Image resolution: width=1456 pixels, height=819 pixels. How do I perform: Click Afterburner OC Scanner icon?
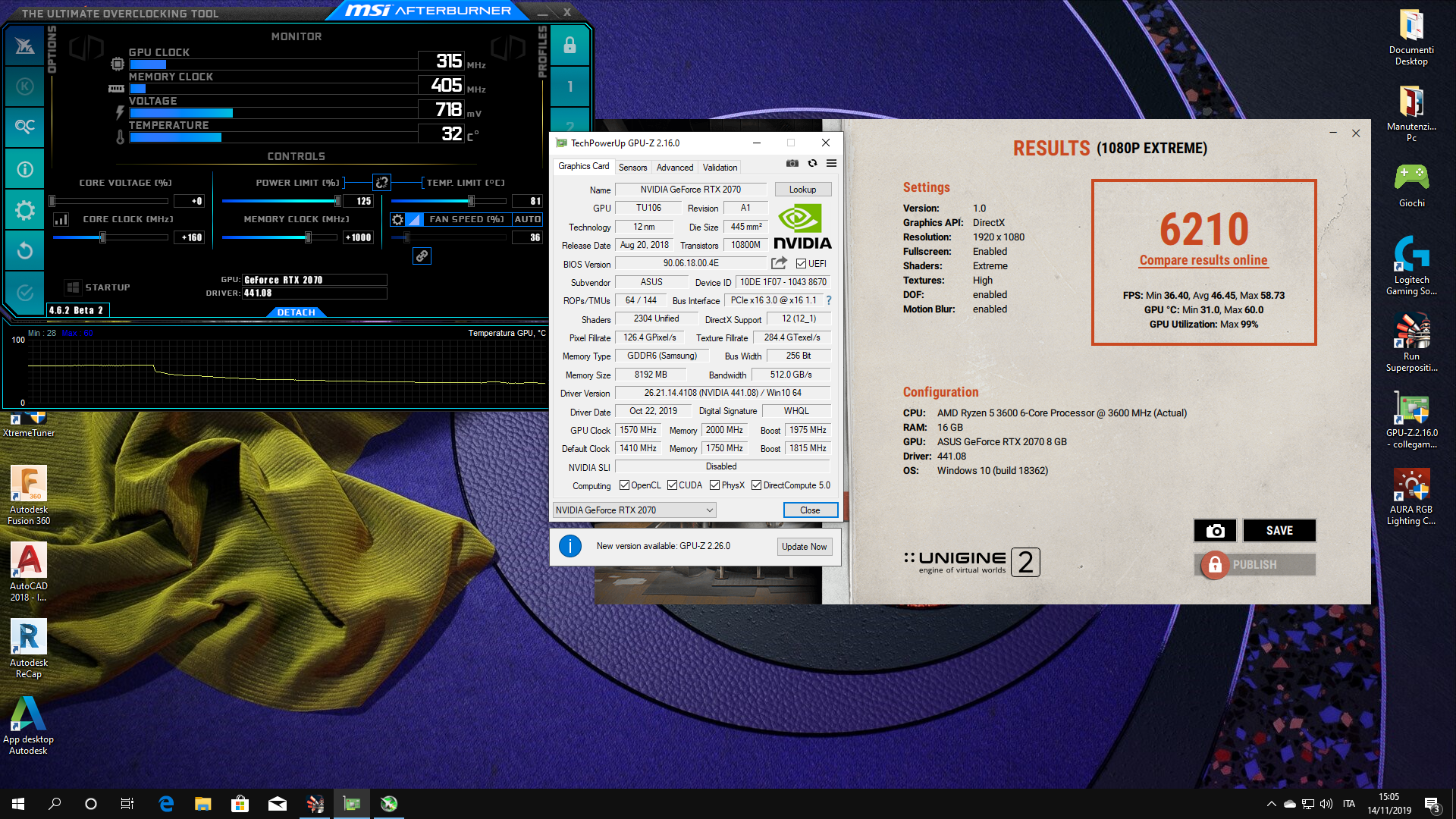[24, 126]
